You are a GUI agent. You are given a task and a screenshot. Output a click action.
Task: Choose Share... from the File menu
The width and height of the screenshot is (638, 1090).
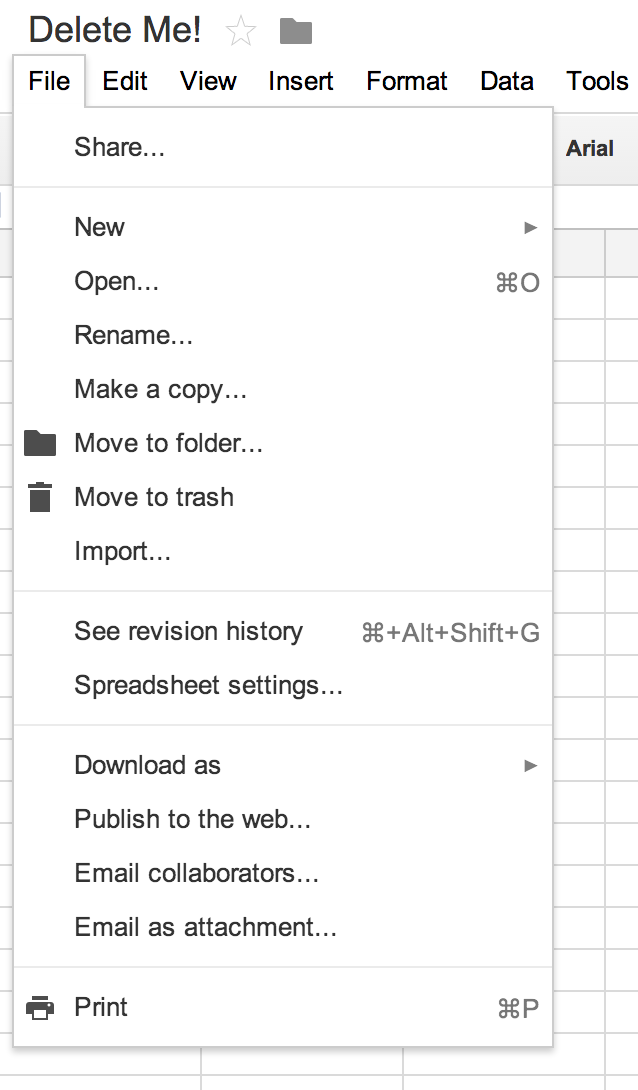click(120, 148)
